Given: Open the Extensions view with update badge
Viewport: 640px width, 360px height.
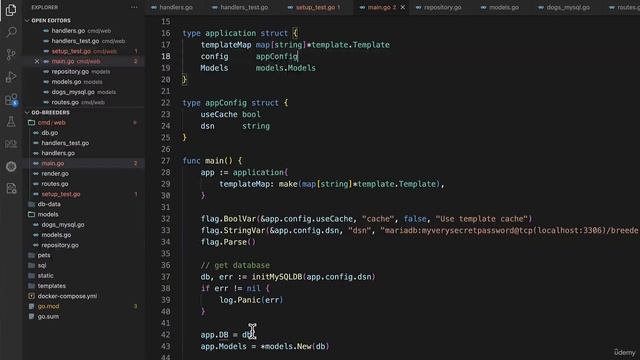Looking at the screenshot, I should click(x=11, y=99).
